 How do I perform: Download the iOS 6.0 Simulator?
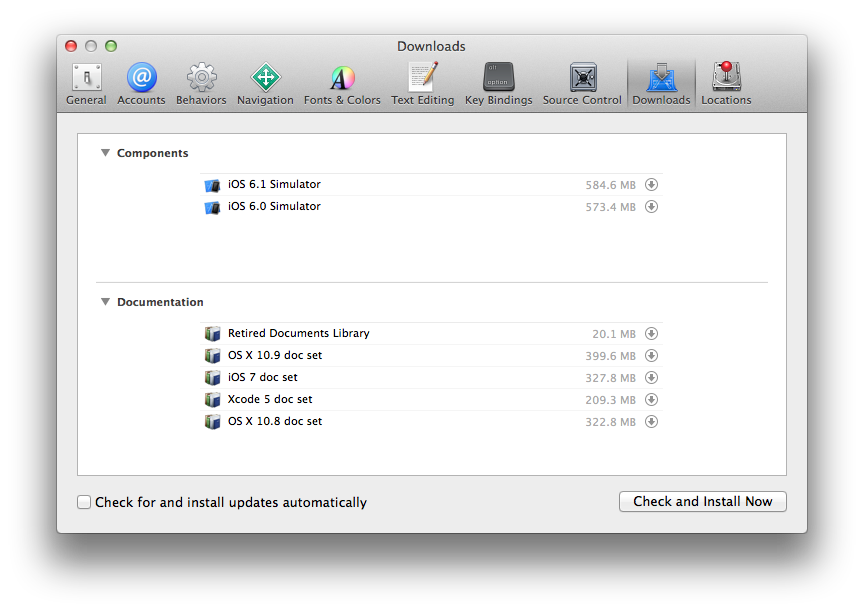651,207
